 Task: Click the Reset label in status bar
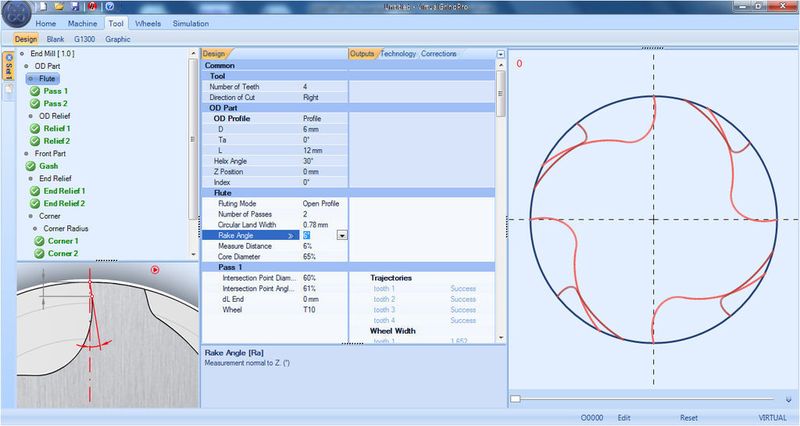click(689, 418)
